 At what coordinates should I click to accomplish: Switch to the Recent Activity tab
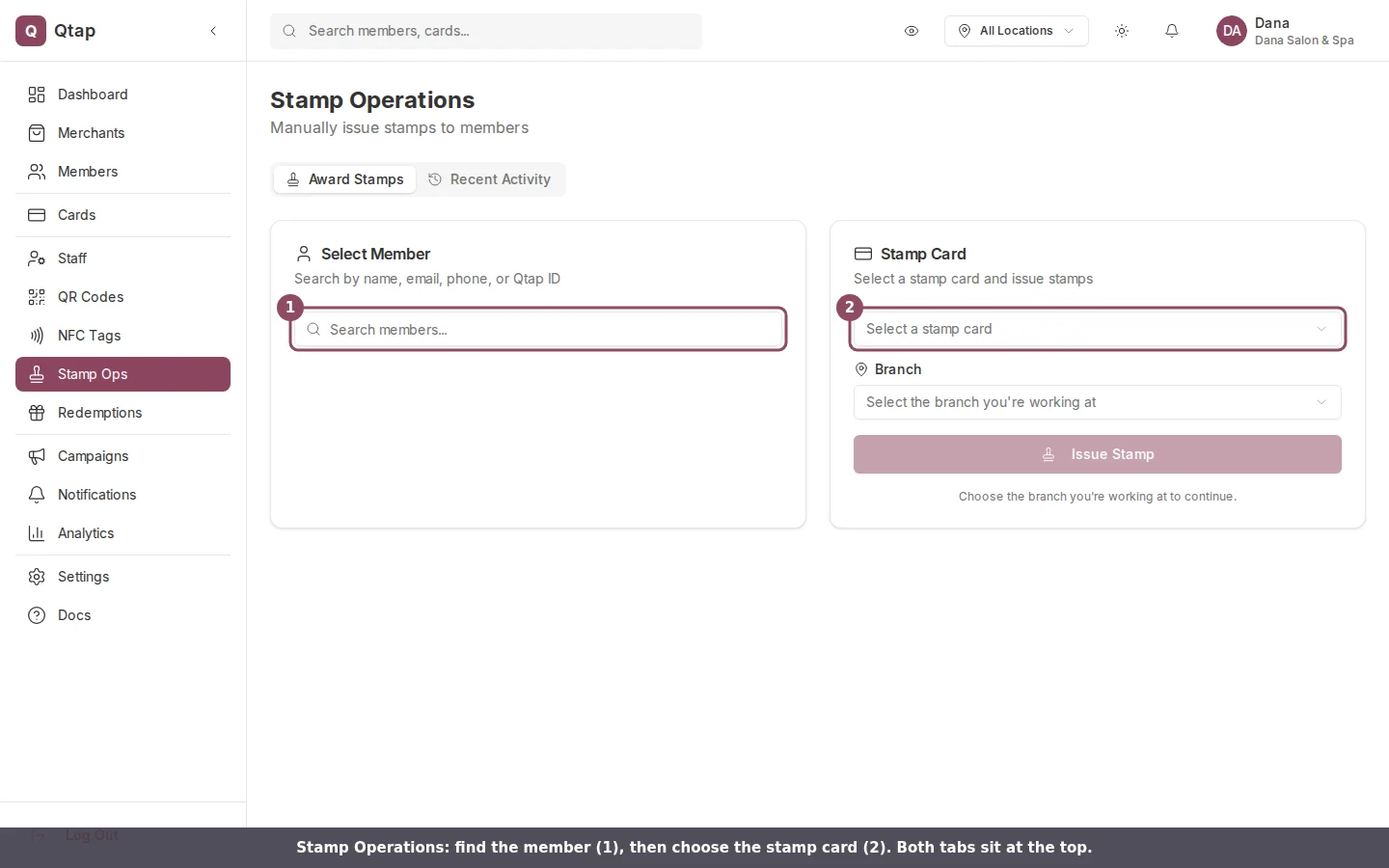[490, 179]
